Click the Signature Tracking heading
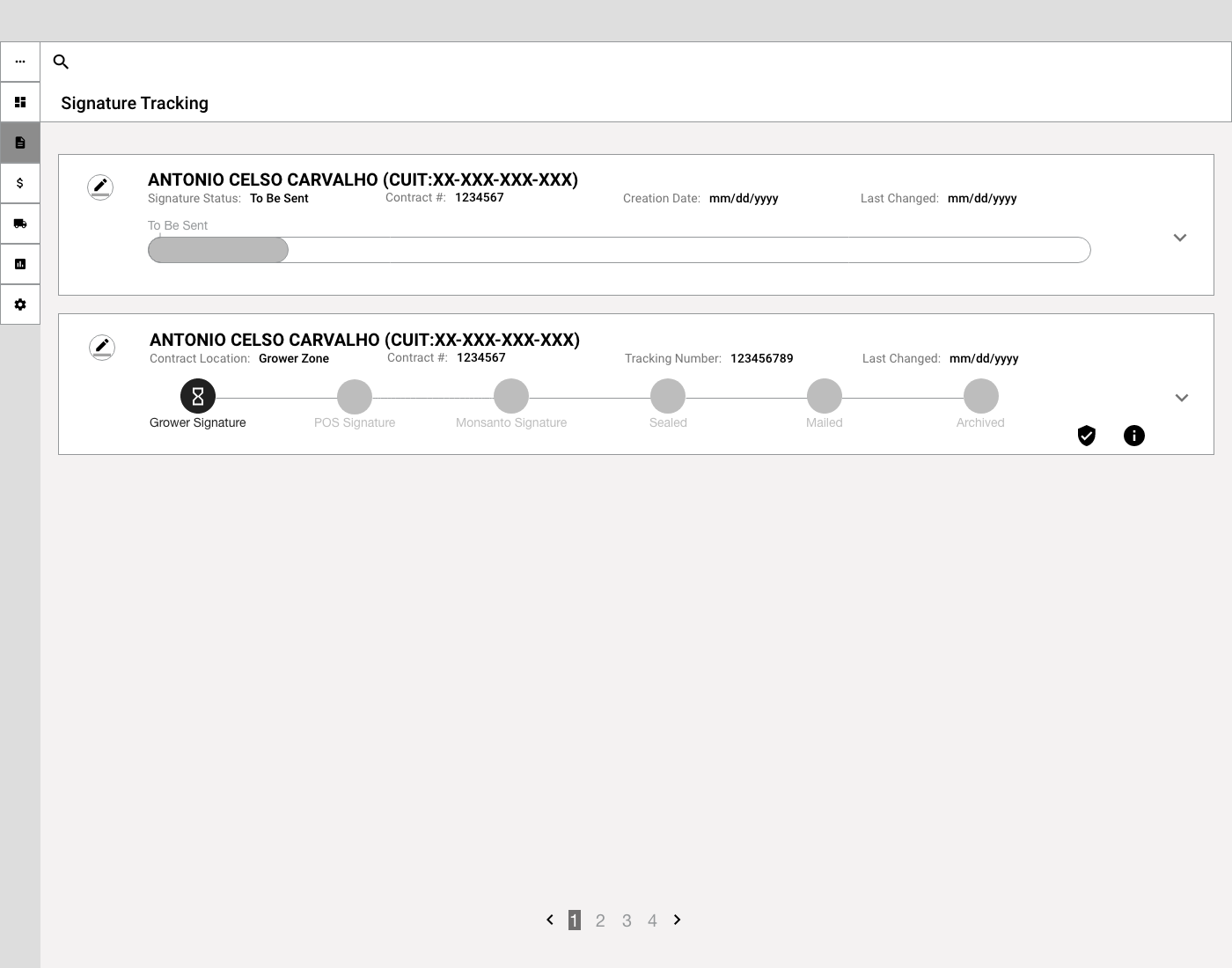Viewport: 1232px width, 968px height. pyautogui.click(x=135, y=103)
